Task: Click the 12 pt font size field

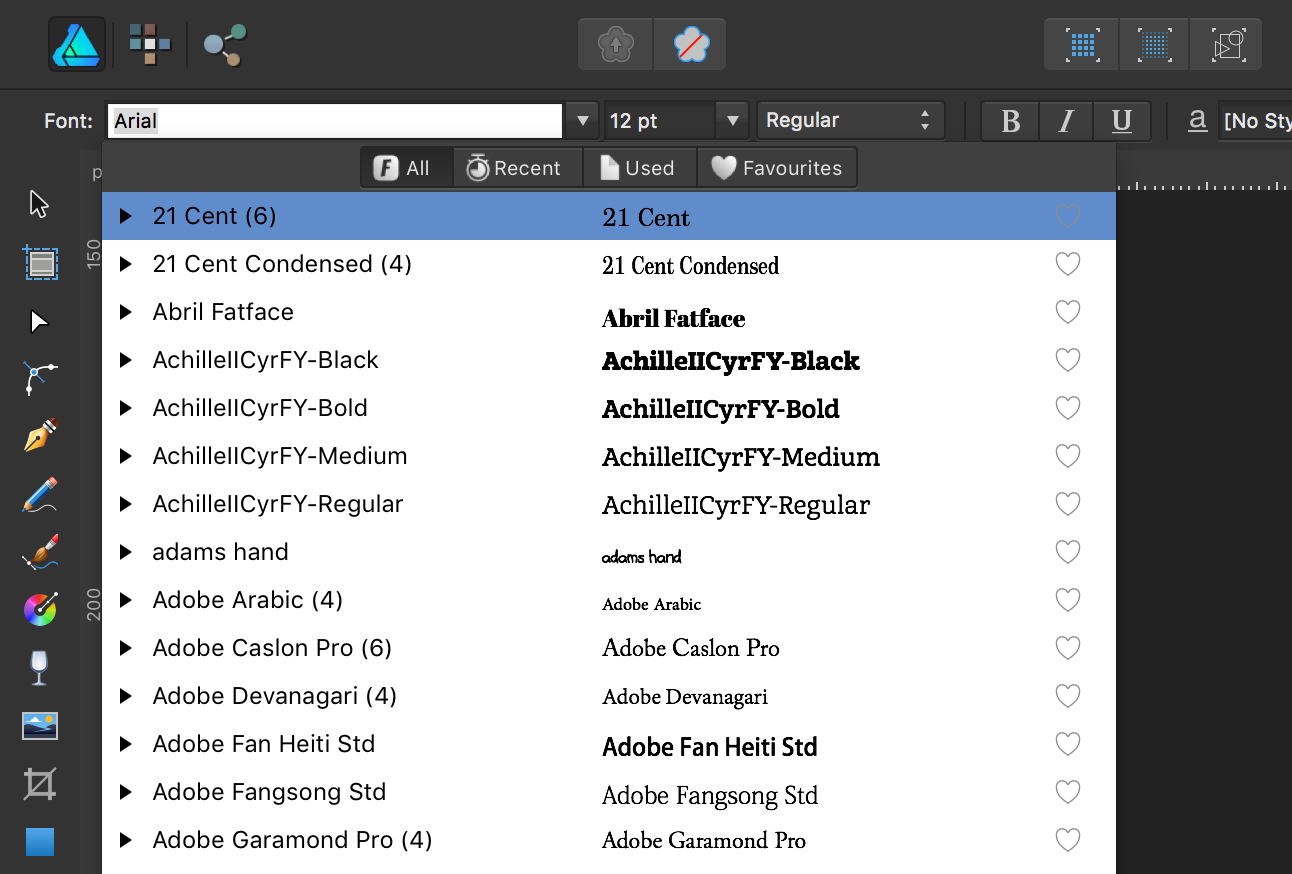Action: [x=660, y=121]
